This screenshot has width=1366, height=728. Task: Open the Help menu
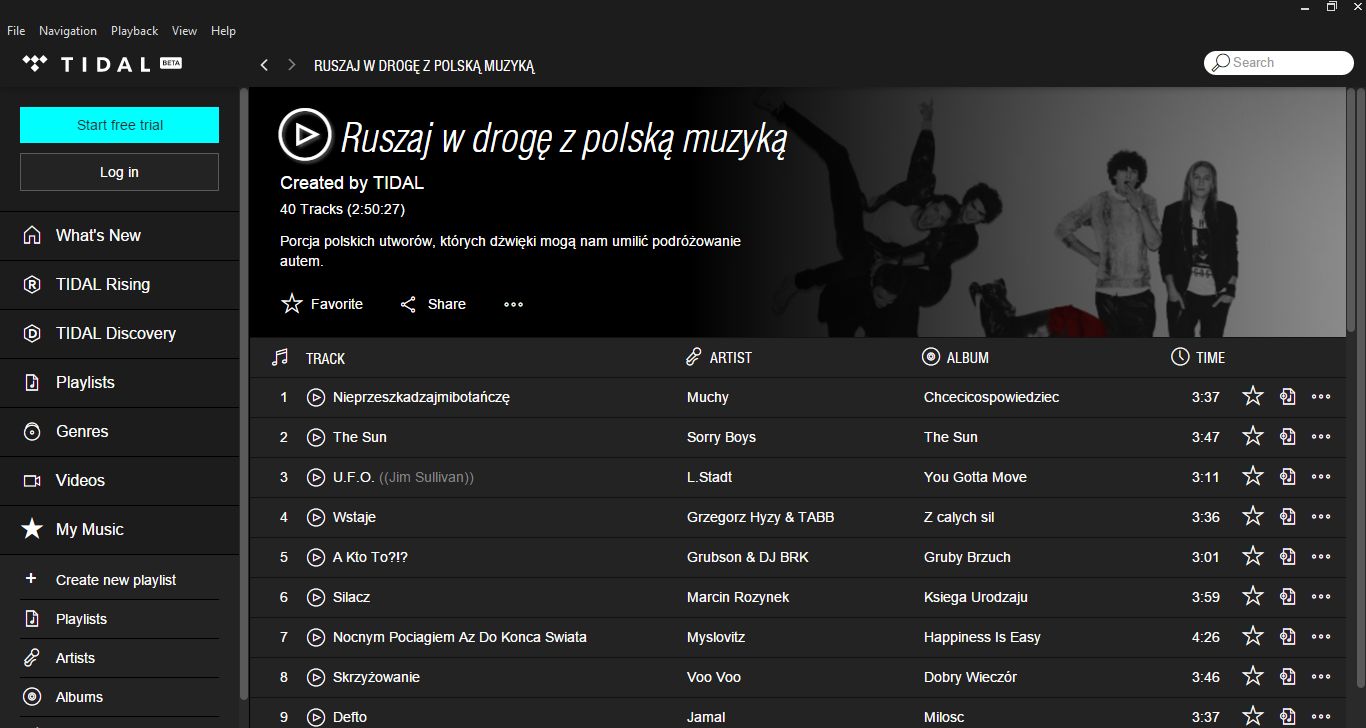click(223, 31)
